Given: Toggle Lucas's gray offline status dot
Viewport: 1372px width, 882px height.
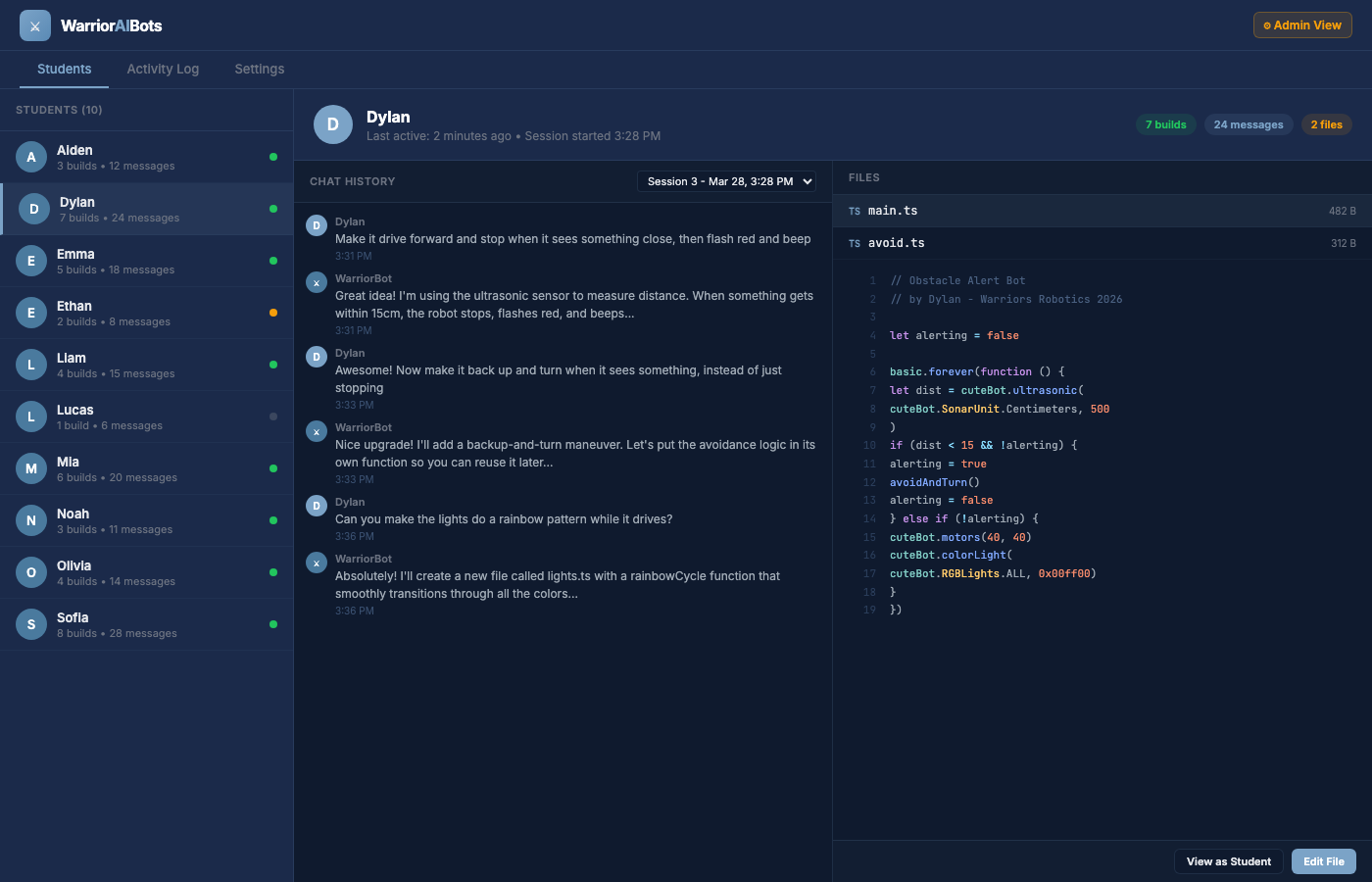Looking at the screenshot, I should pyautogui.click(x=275, y=416).
